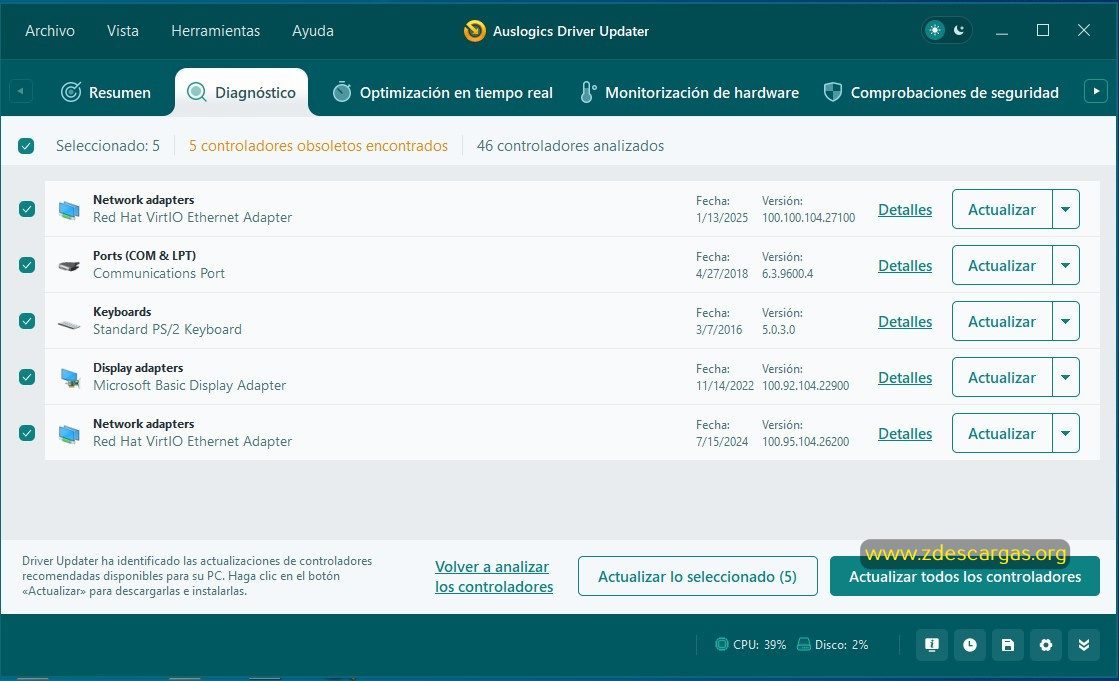Click the Standard PS/2 Keyboard device icon

(69, 325)
